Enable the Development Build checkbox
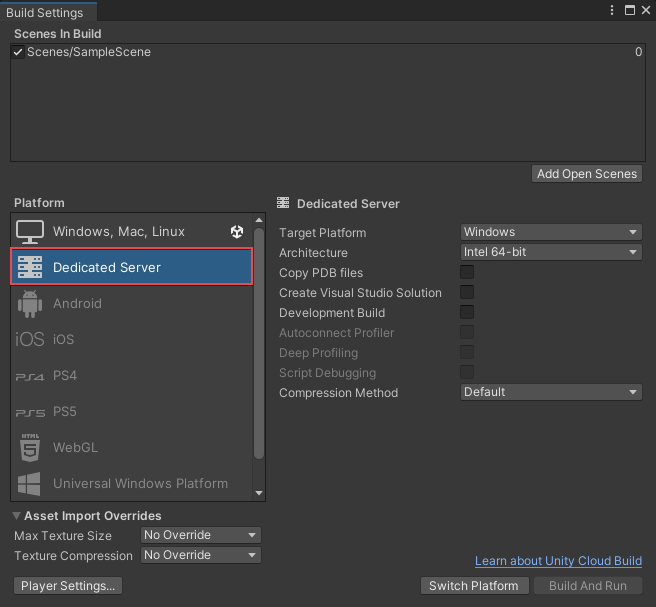Viewport: 656px width, 607px height. 467,312
